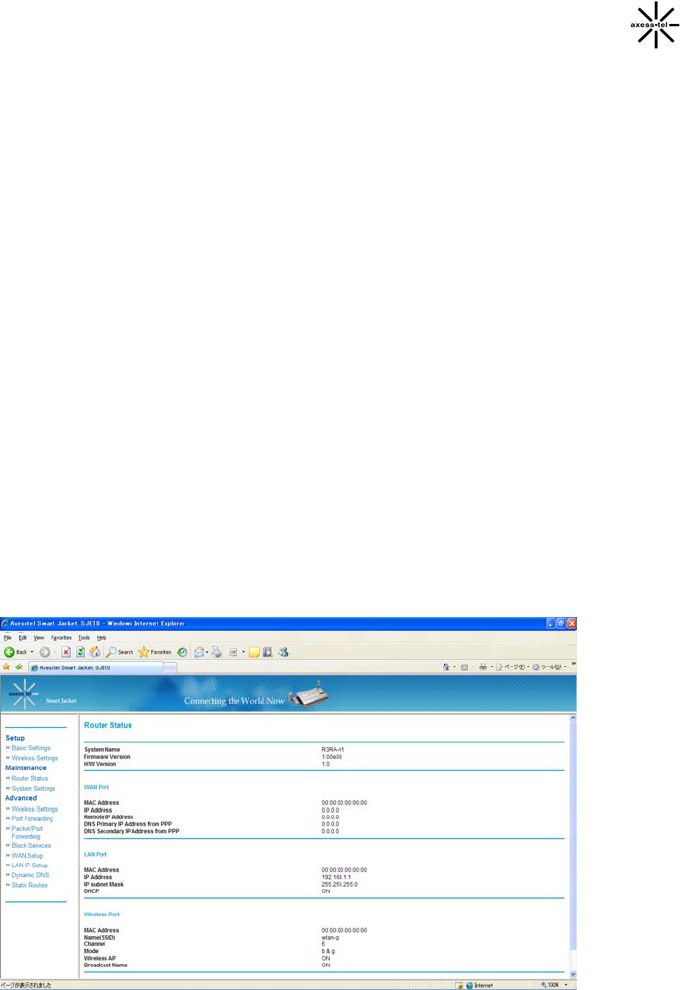The height and width of the screenshot is (990, 680).
Task: Open Wireless Settings under Advanced
Action: pyautogui.click(x=35, y=809)
